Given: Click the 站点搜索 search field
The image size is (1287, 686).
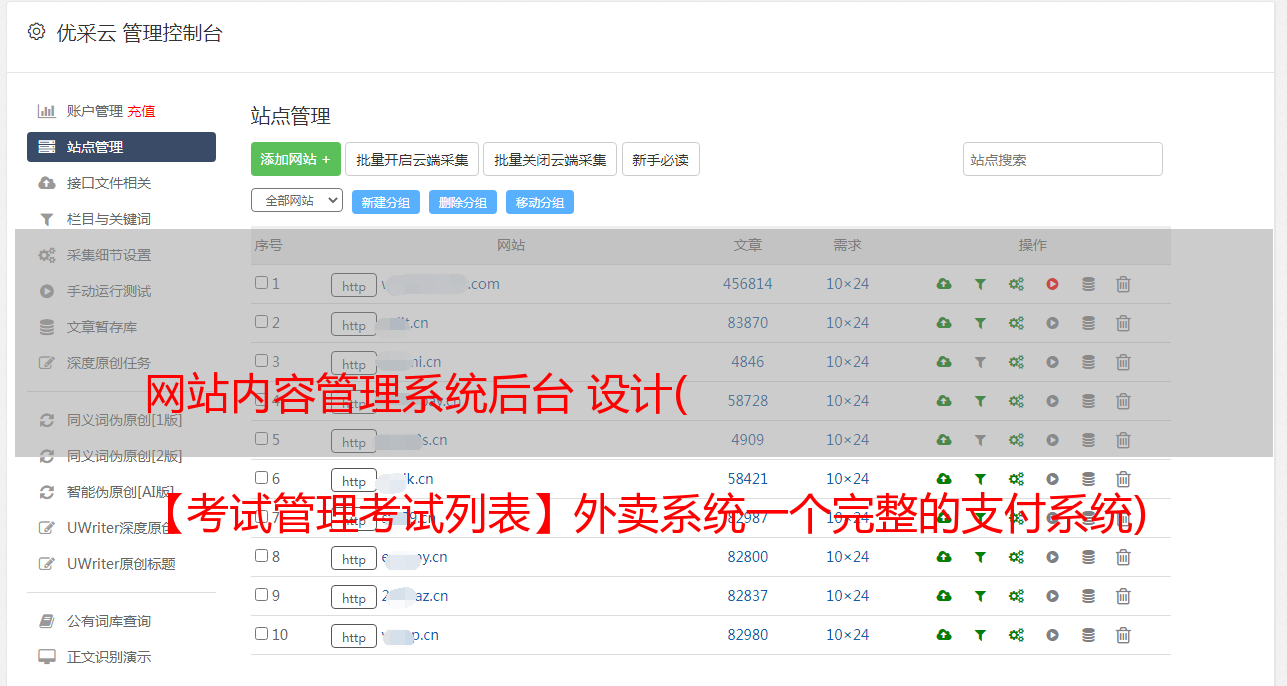Looking at the screenshot, I should [x=1062, y=159].
